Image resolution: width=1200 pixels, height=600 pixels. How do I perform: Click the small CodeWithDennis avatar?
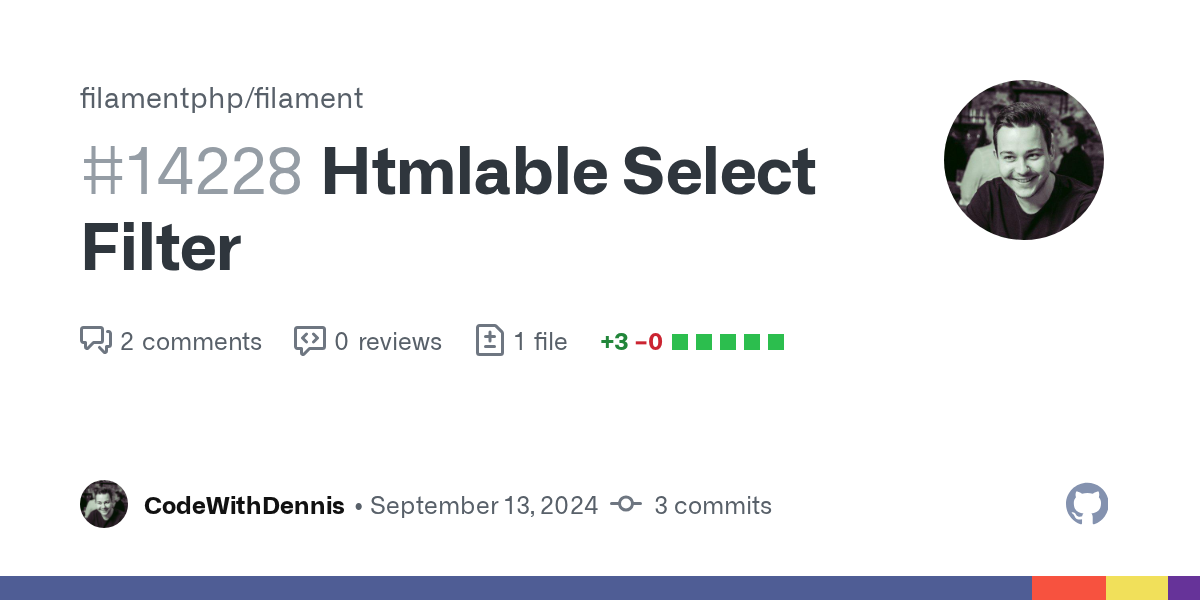104,505
